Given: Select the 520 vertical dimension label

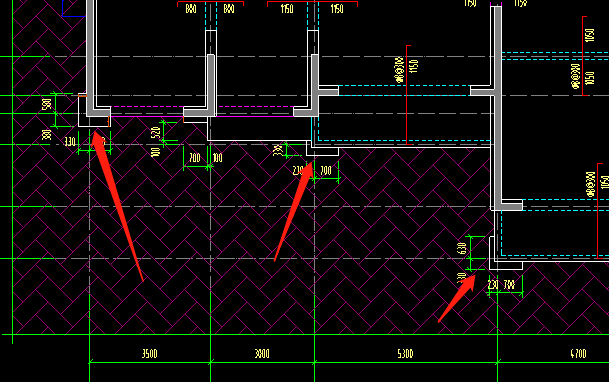Looking at the screenshot, I should click(x=155, y=133).
